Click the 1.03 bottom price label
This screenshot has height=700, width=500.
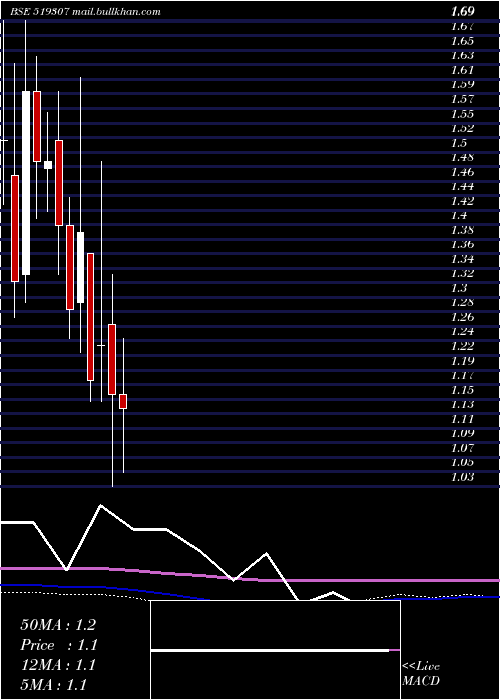click(x=462, y=477)
